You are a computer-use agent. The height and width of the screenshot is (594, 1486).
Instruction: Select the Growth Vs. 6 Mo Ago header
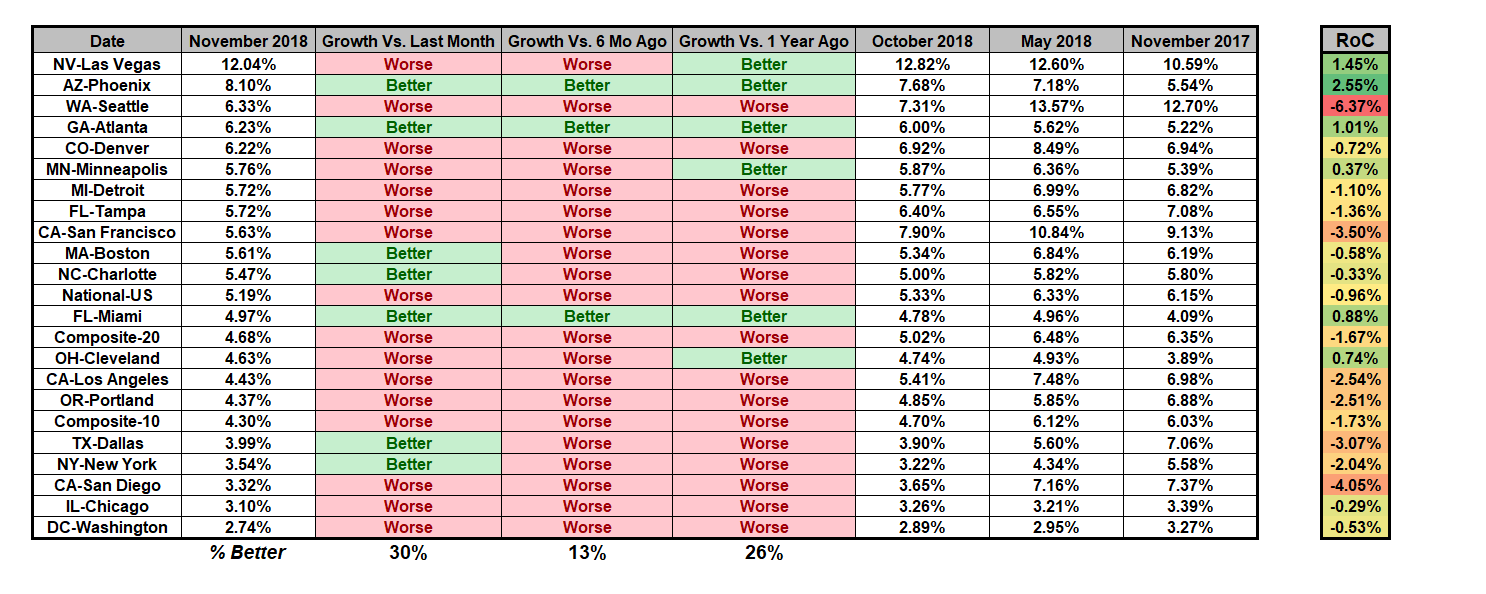[x=587, y=41]
